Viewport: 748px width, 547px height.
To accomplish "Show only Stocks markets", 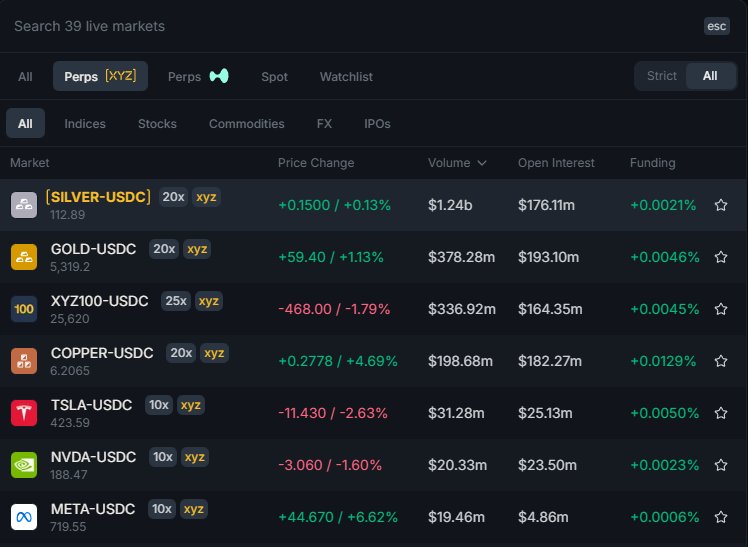I will (x=157, y=124).
